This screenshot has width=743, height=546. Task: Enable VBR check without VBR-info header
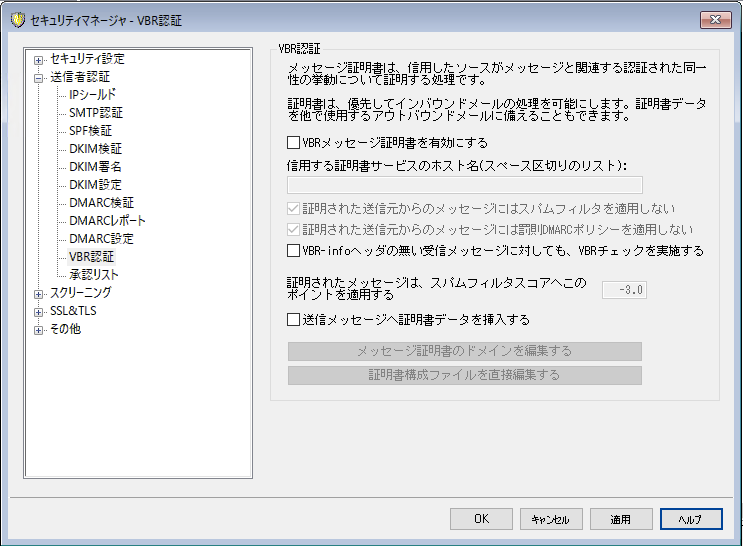(x=293, y=251)
